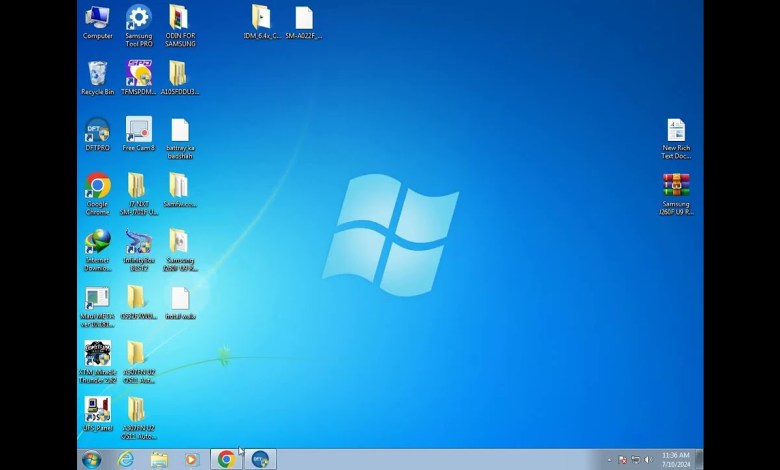780x470 pixels.
Task: Select the ODIN FOR SAMSUNG folder
Action: point(180,26)
